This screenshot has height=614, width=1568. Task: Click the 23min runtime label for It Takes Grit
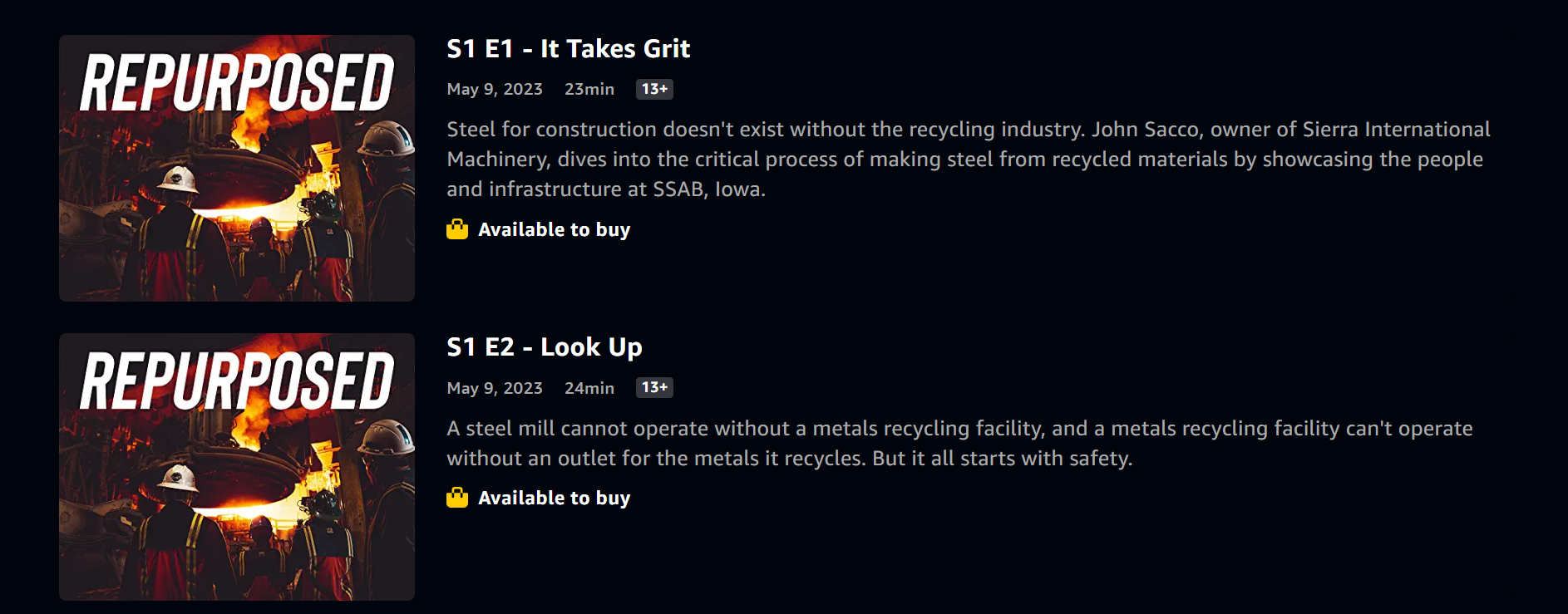[x=589, y=89]
